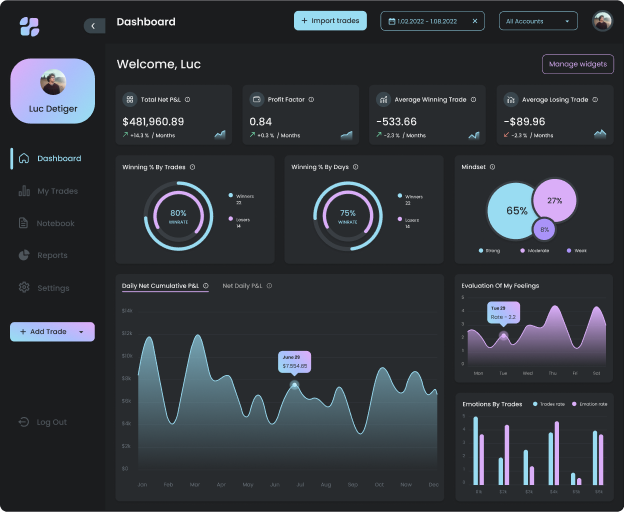The image size is (624, 512).
Task: Click the Import trades button
Action: tap(331, 20)
